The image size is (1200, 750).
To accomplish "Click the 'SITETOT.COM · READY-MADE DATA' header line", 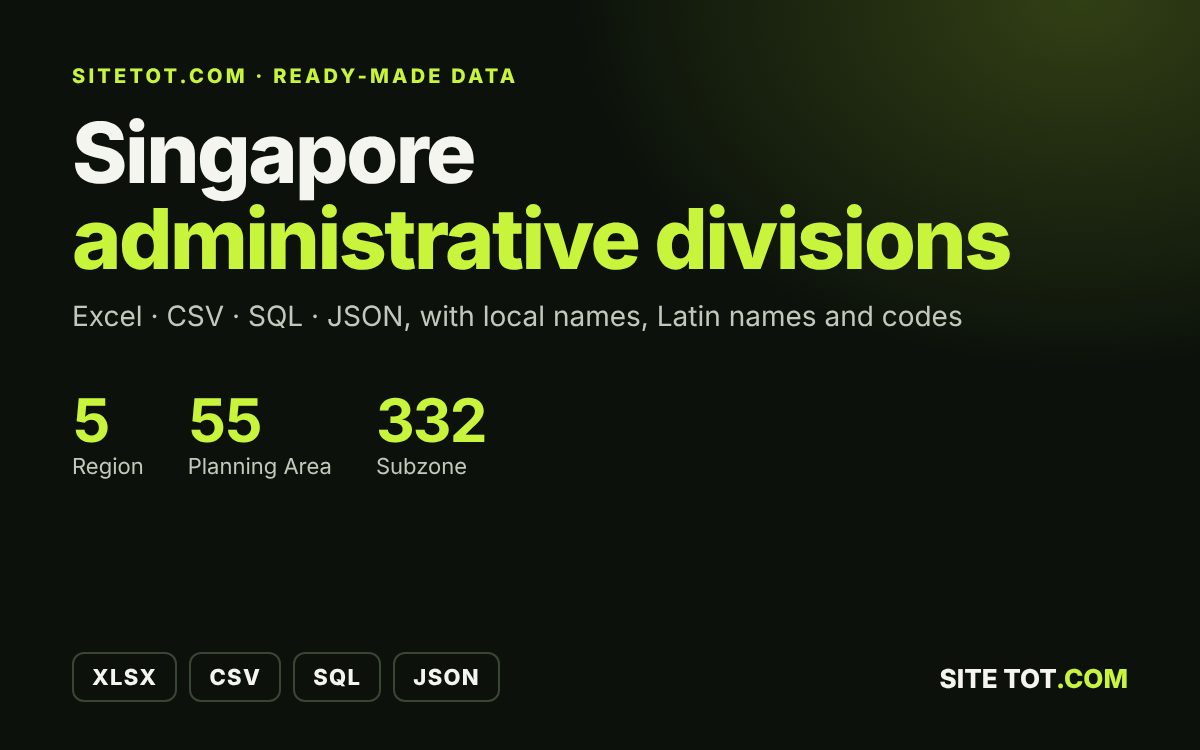I will 294,76.
